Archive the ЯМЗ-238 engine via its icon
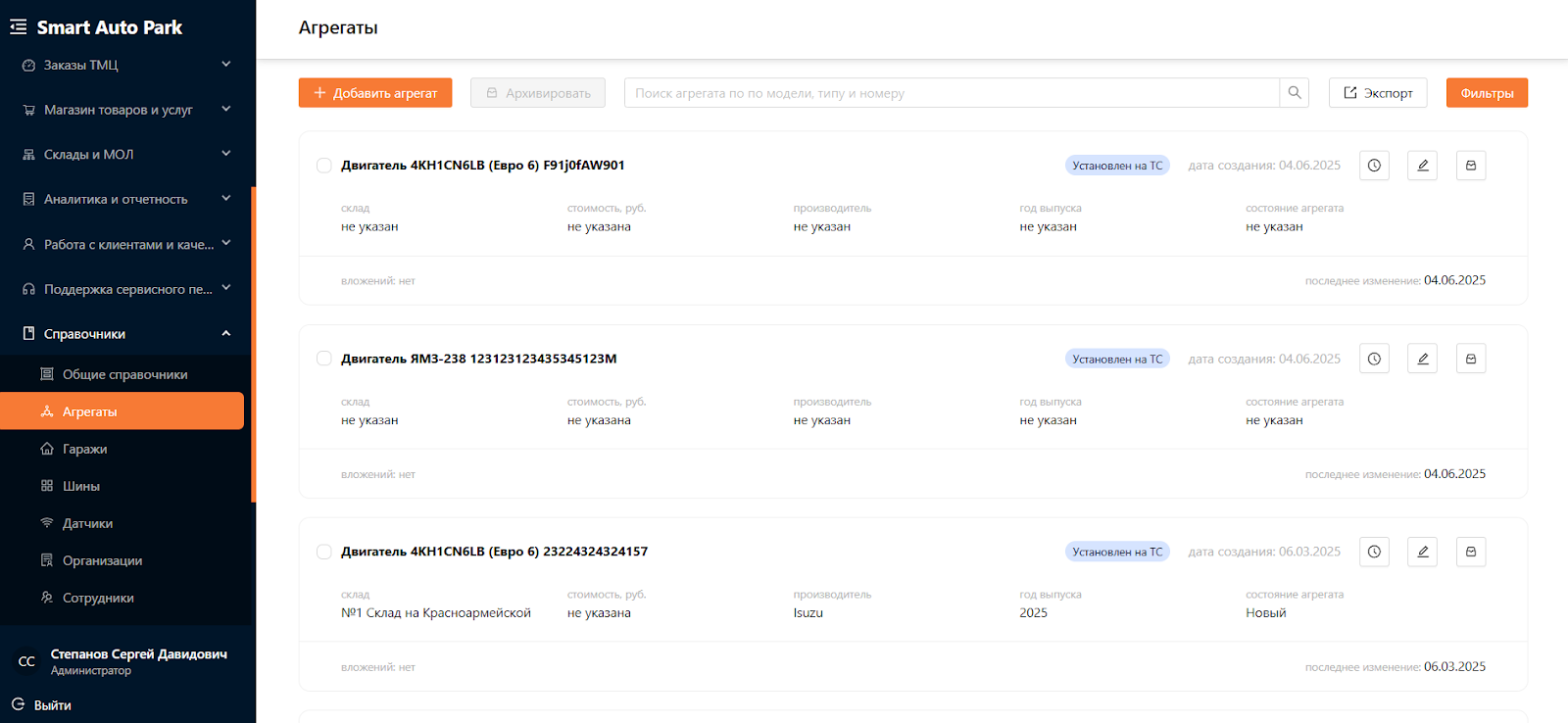Screen dimensions: 1568x723 [1470, 360]
